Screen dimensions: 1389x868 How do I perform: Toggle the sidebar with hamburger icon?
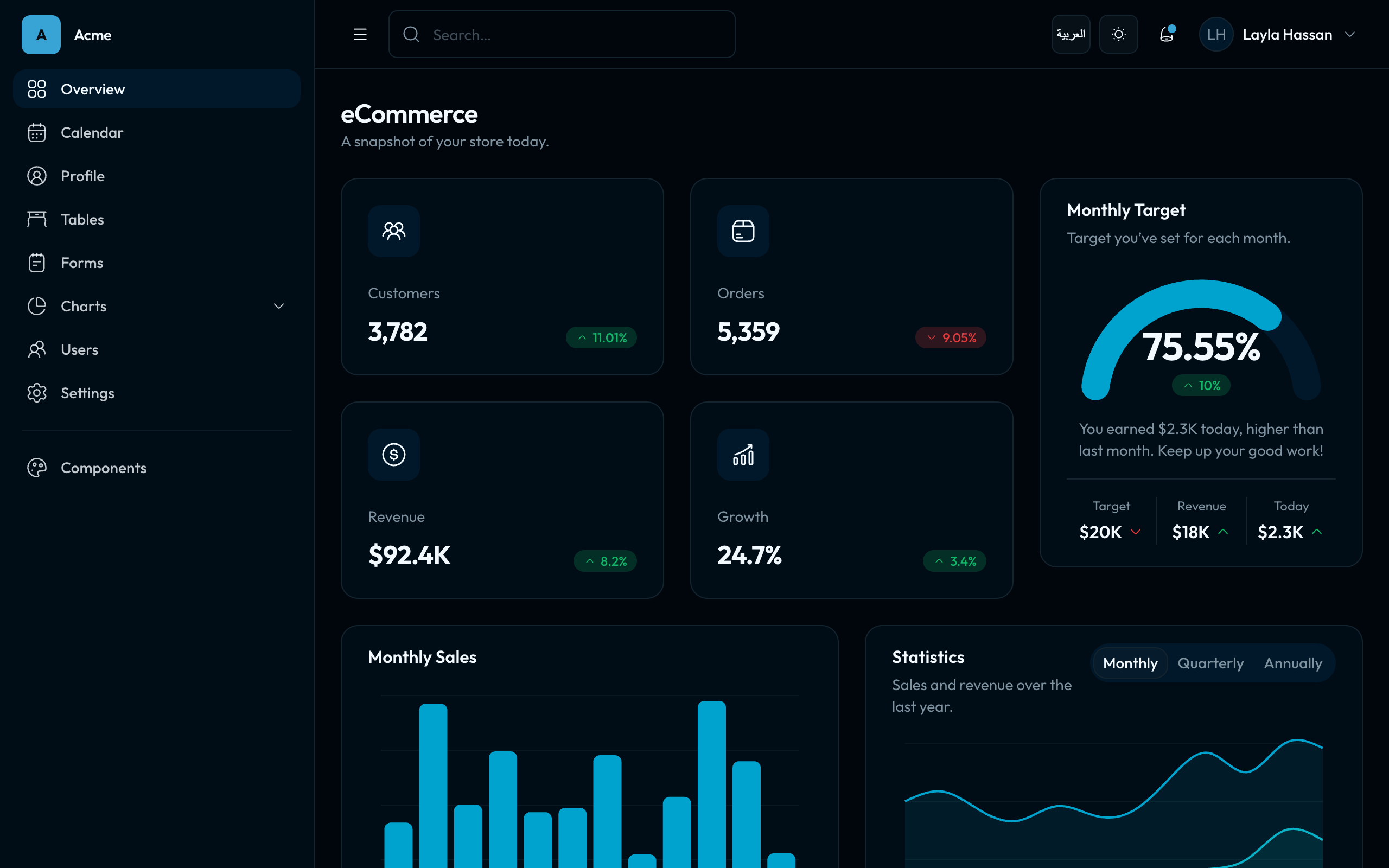tap(360, 34)
